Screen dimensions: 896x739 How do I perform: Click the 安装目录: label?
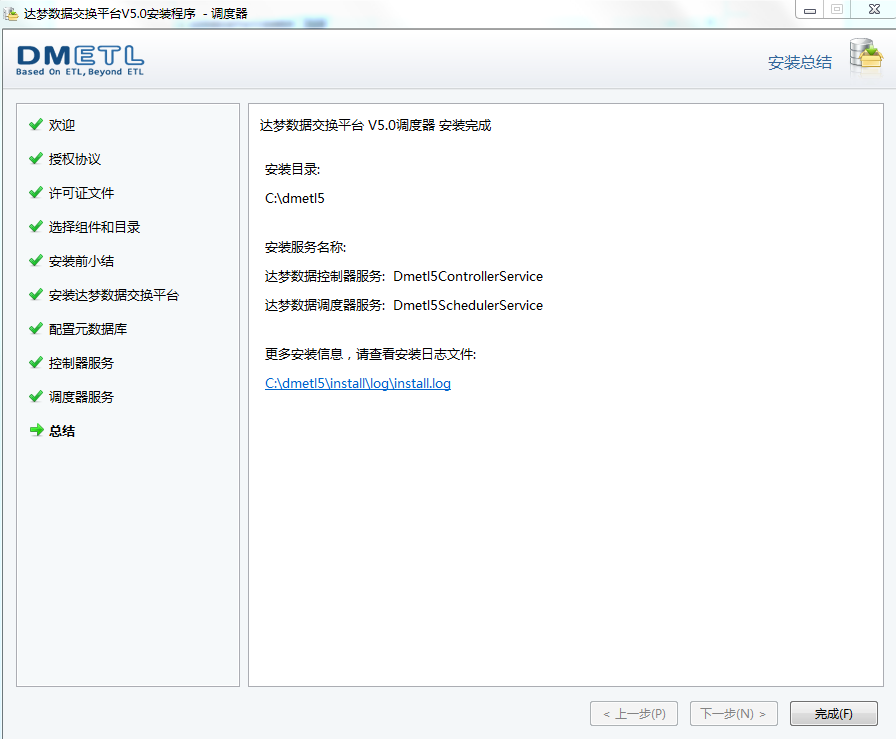click(x=293, y=169)
